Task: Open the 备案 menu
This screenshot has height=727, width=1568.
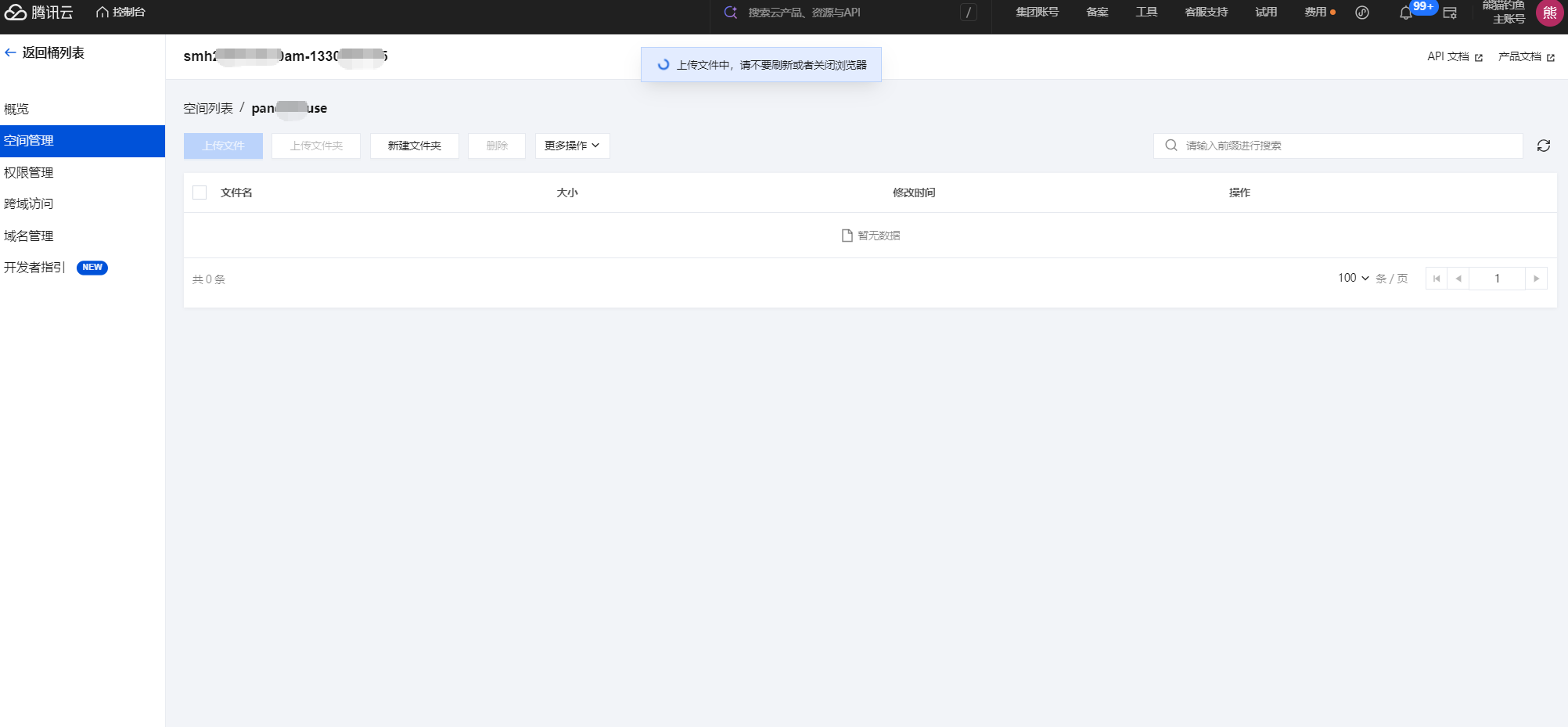Action: 1097,13
